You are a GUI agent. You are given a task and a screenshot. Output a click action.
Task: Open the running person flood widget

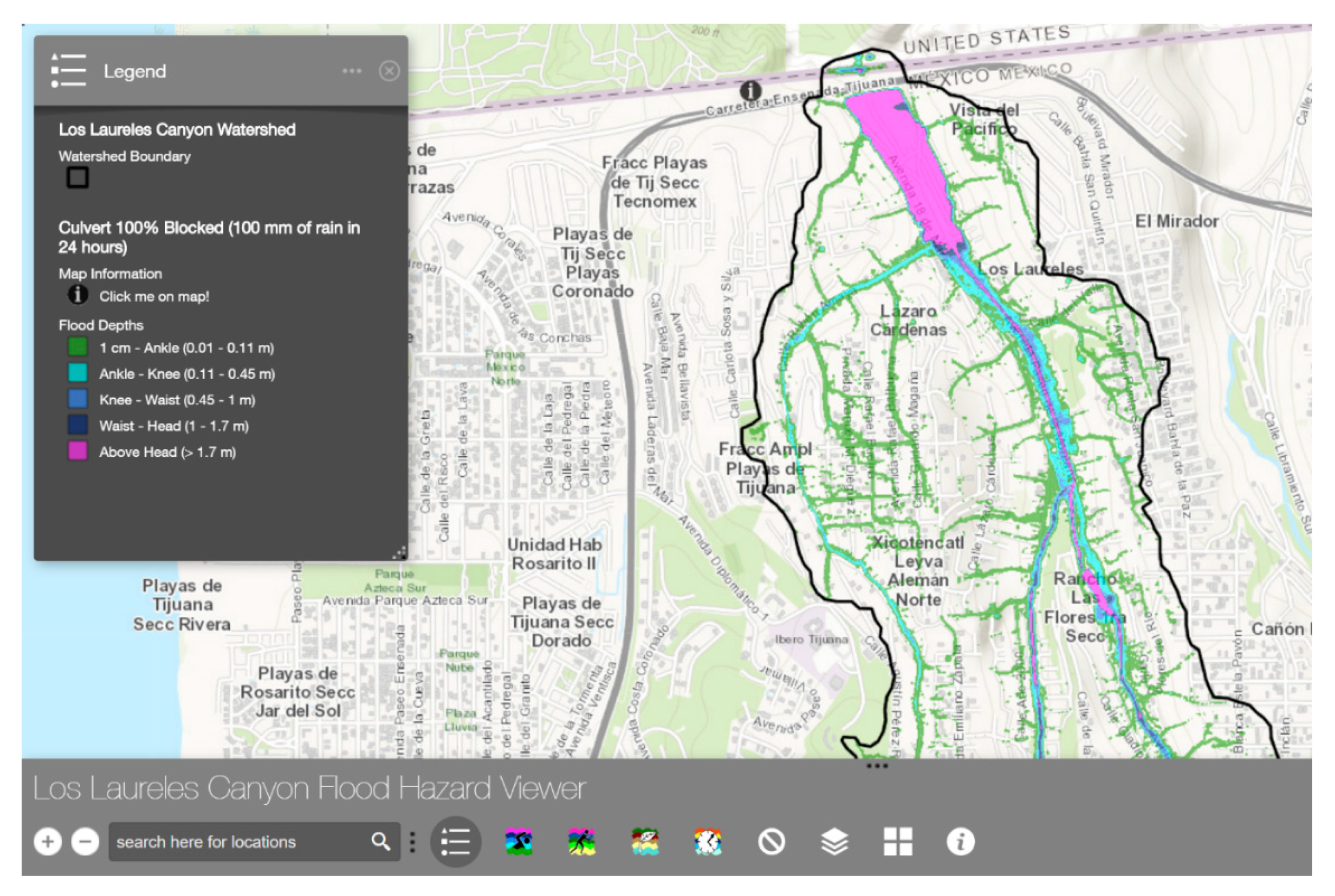point(581,842)
